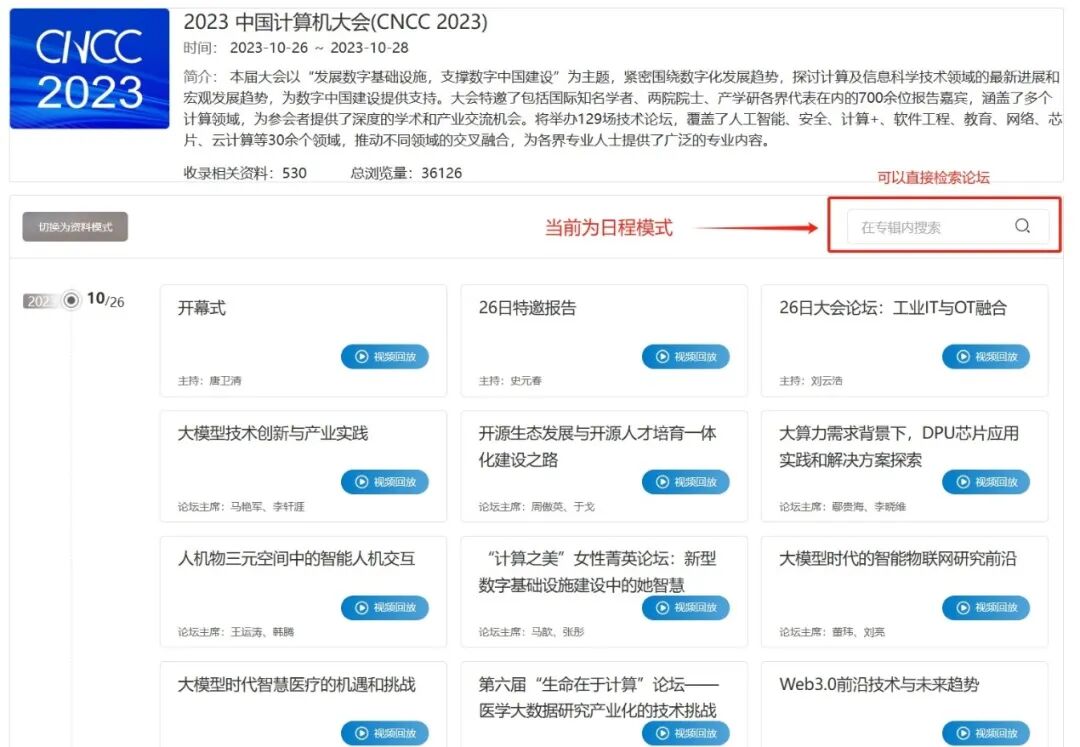Click the play icon for 26日特邀报告 replay
This screenshot has height=747, width=1080.
pyautogui.click(x=662, y=356)
